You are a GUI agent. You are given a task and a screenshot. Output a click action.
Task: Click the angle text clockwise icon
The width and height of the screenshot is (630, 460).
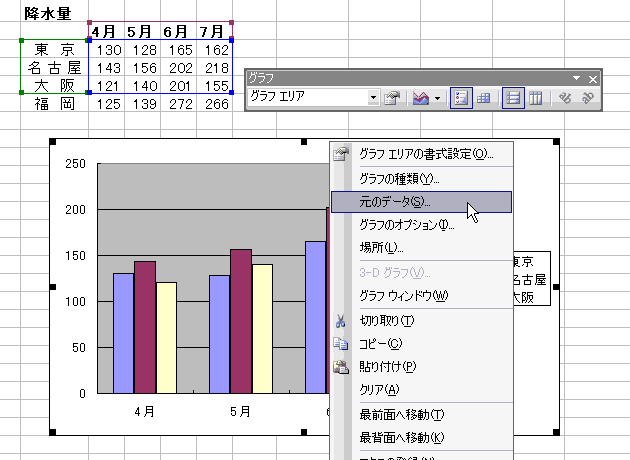[x=565, y=98]
